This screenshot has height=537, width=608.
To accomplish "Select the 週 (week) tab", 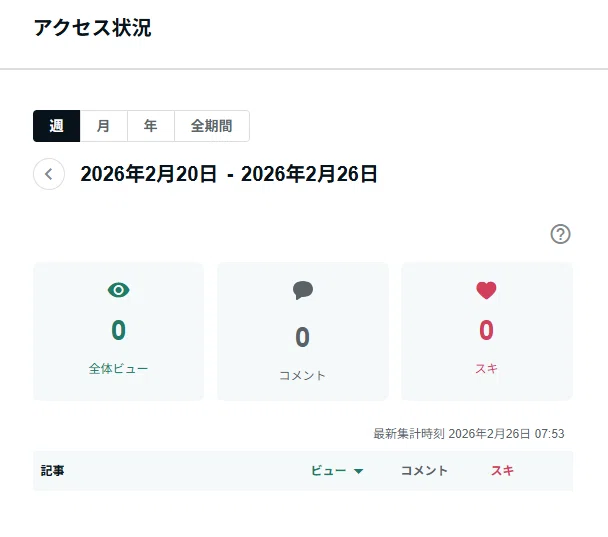I will coord(57,126).
